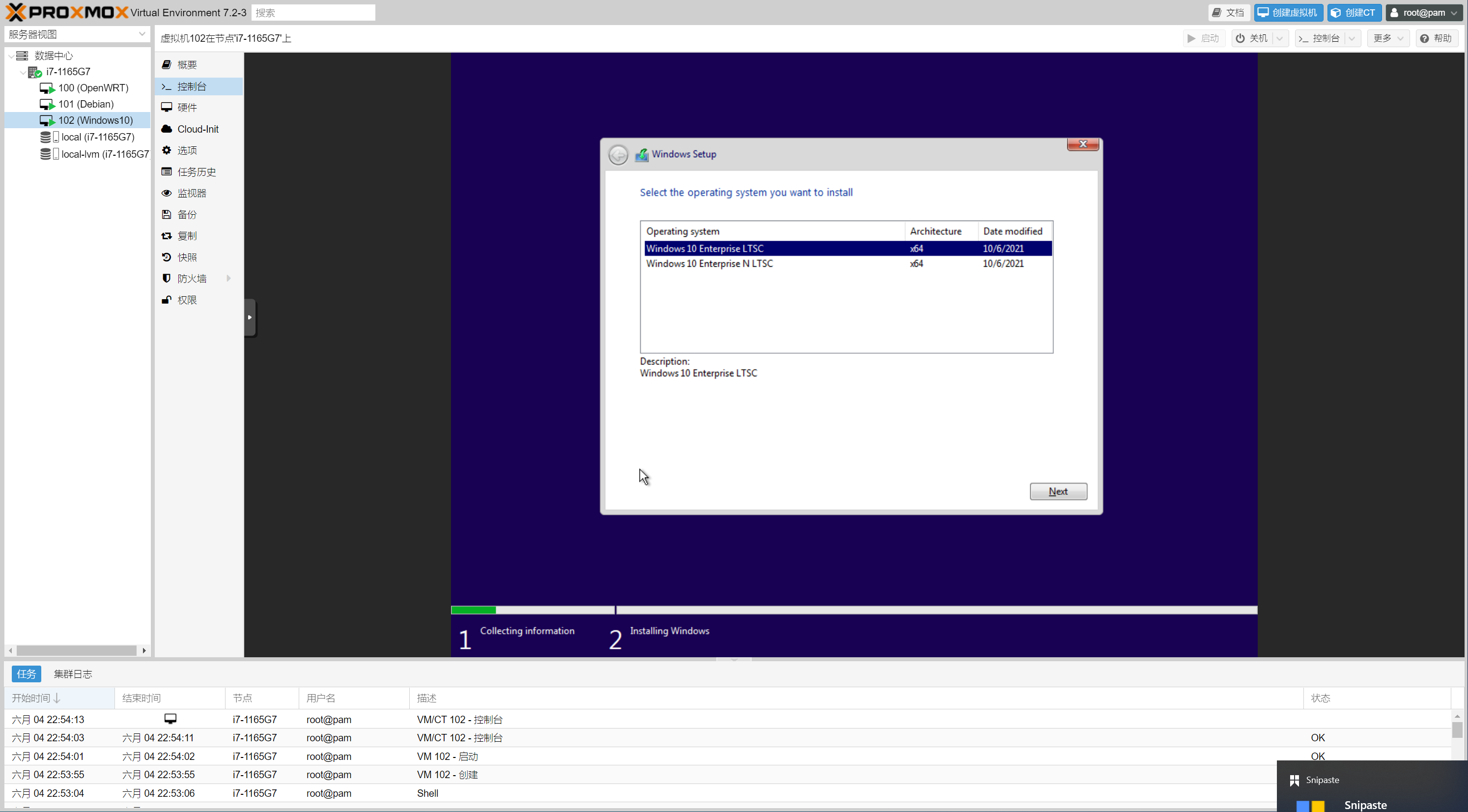Select Windows 10 Enterprise N LTSC row

coord(709,264)
